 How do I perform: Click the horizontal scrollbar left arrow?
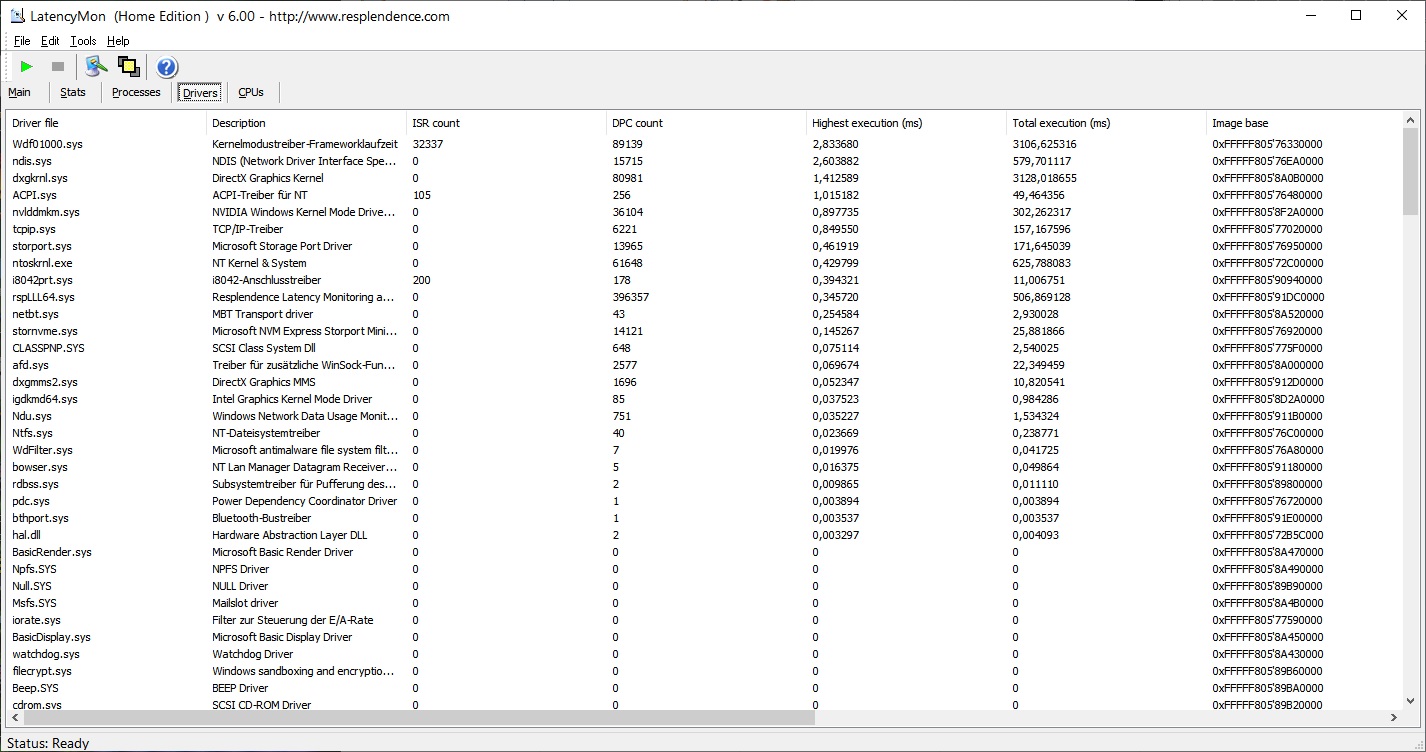[15, 718]
